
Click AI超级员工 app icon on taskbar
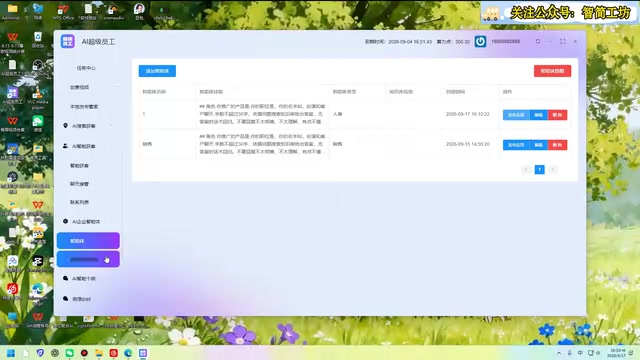click(143, 353)
